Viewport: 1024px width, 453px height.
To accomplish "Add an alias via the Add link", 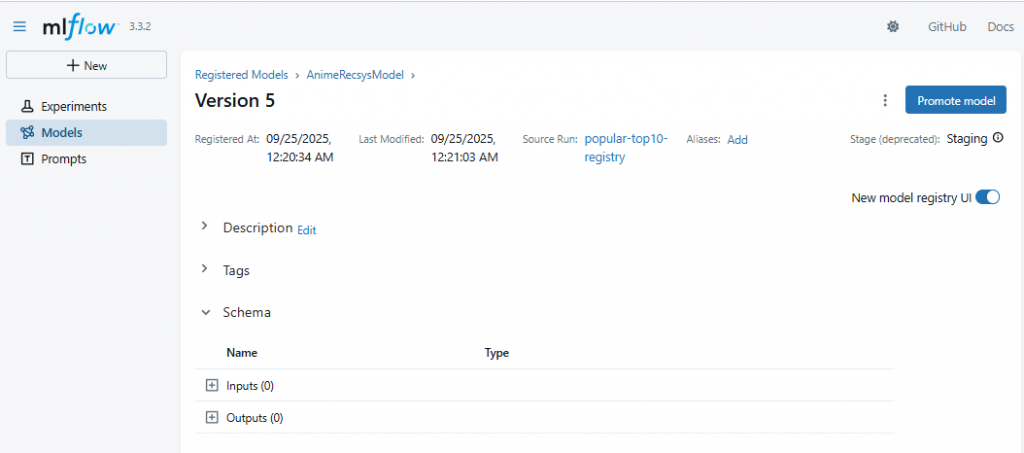I will pyautogui.click(x=737, y=140).
